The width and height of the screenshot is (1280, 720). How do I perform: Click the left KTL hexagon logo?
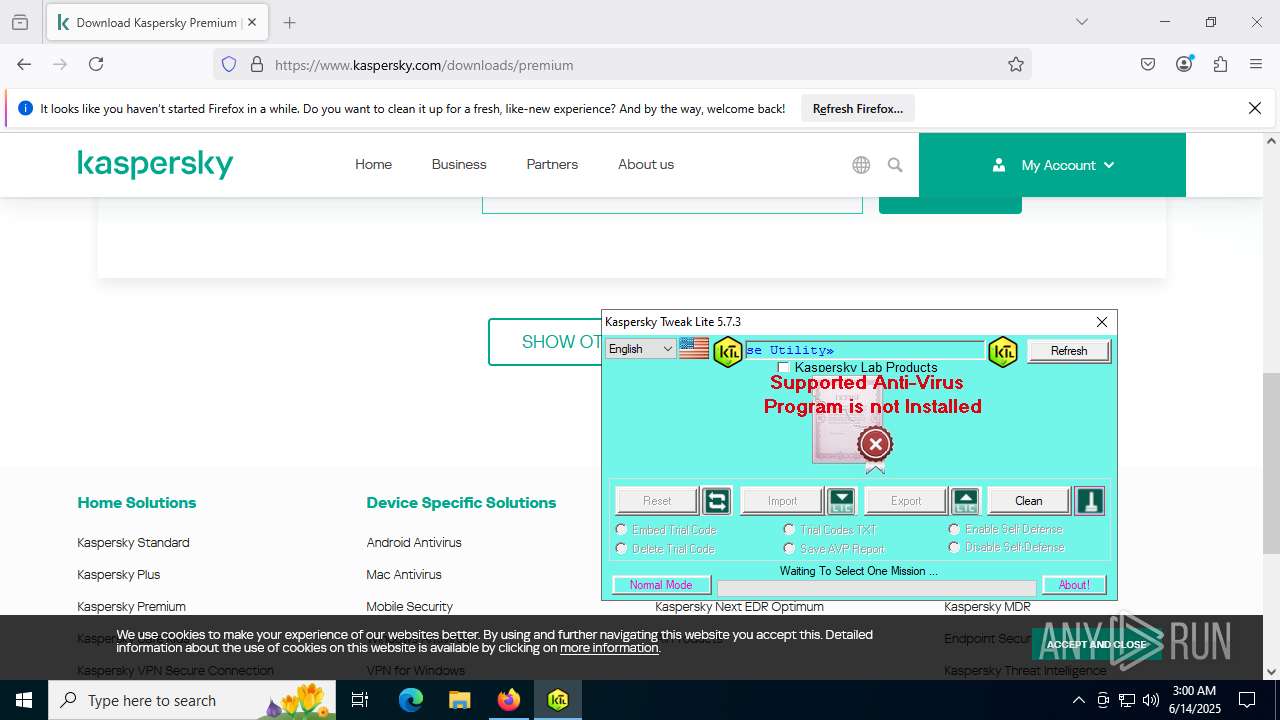[727, 351]
